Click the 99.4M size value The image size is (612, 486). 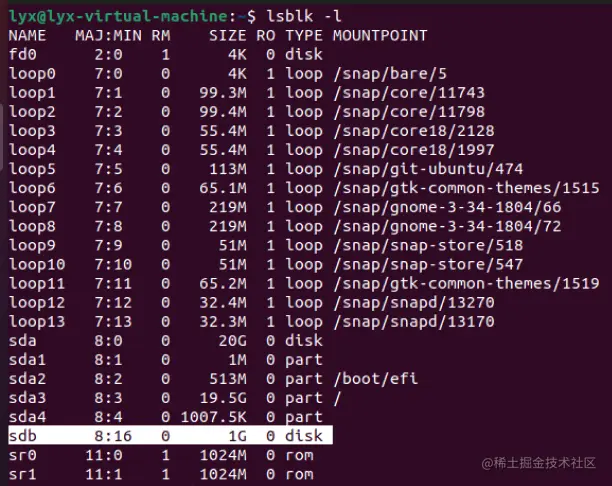tap(223, 112)
